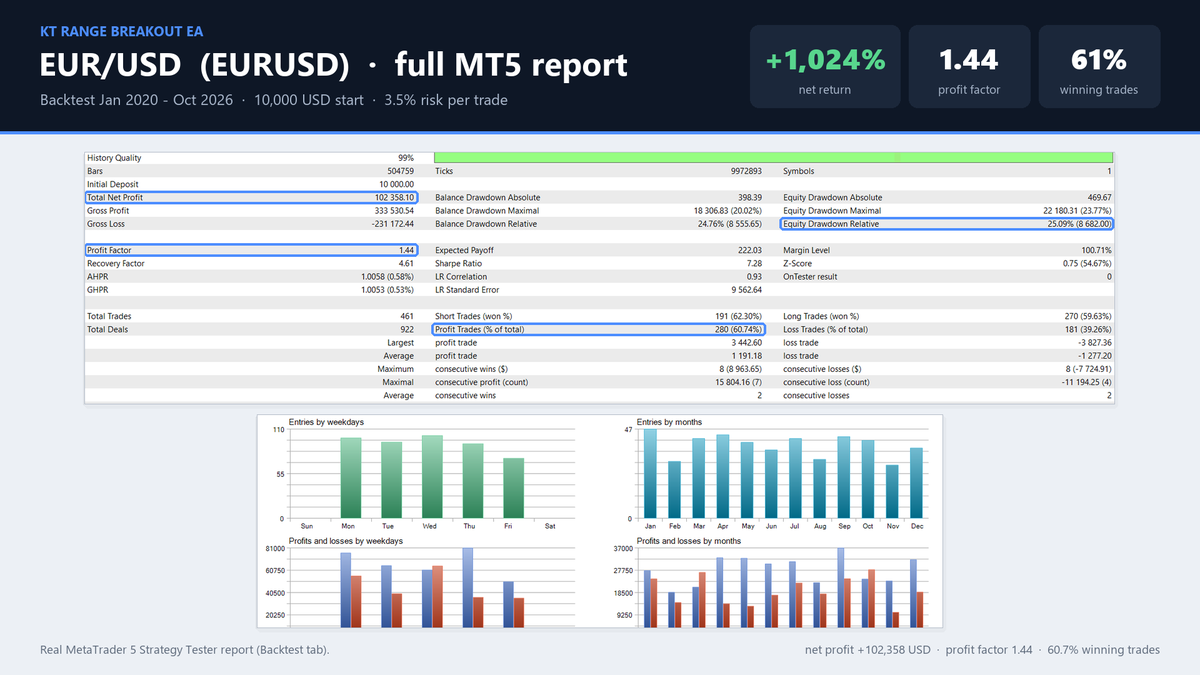Click the Equity Drawdown Absolute value 469.67
This screenshot has width=1200, height=675.
1098,198
